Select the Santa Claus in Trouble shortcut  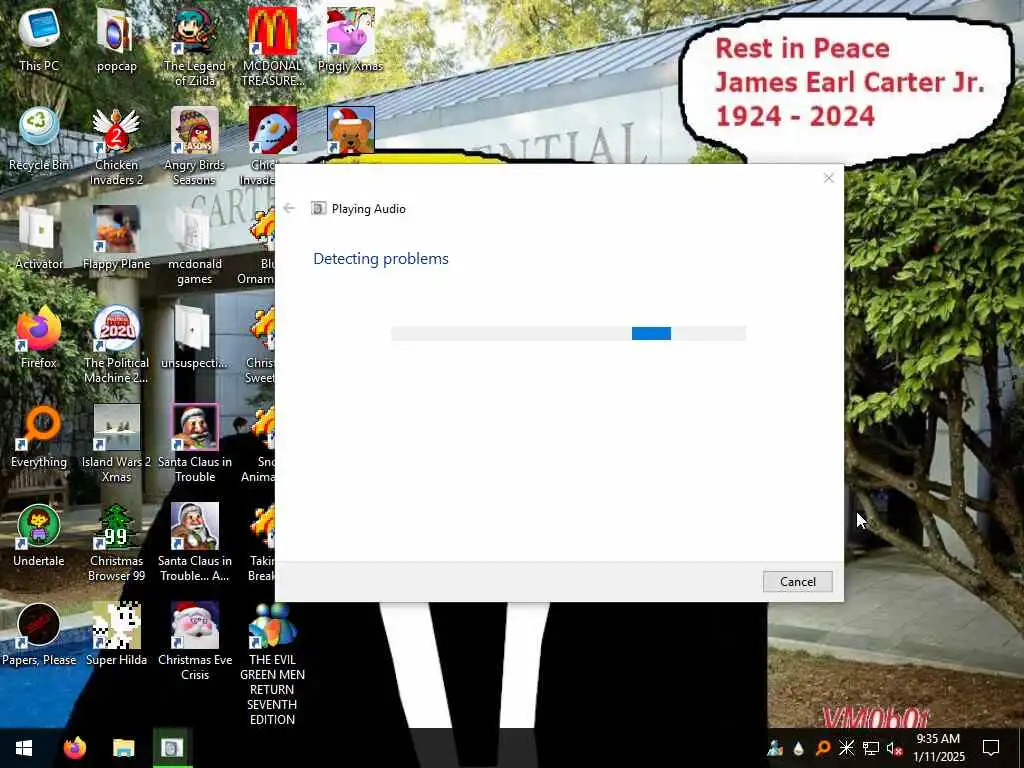[x=195, y=443]
